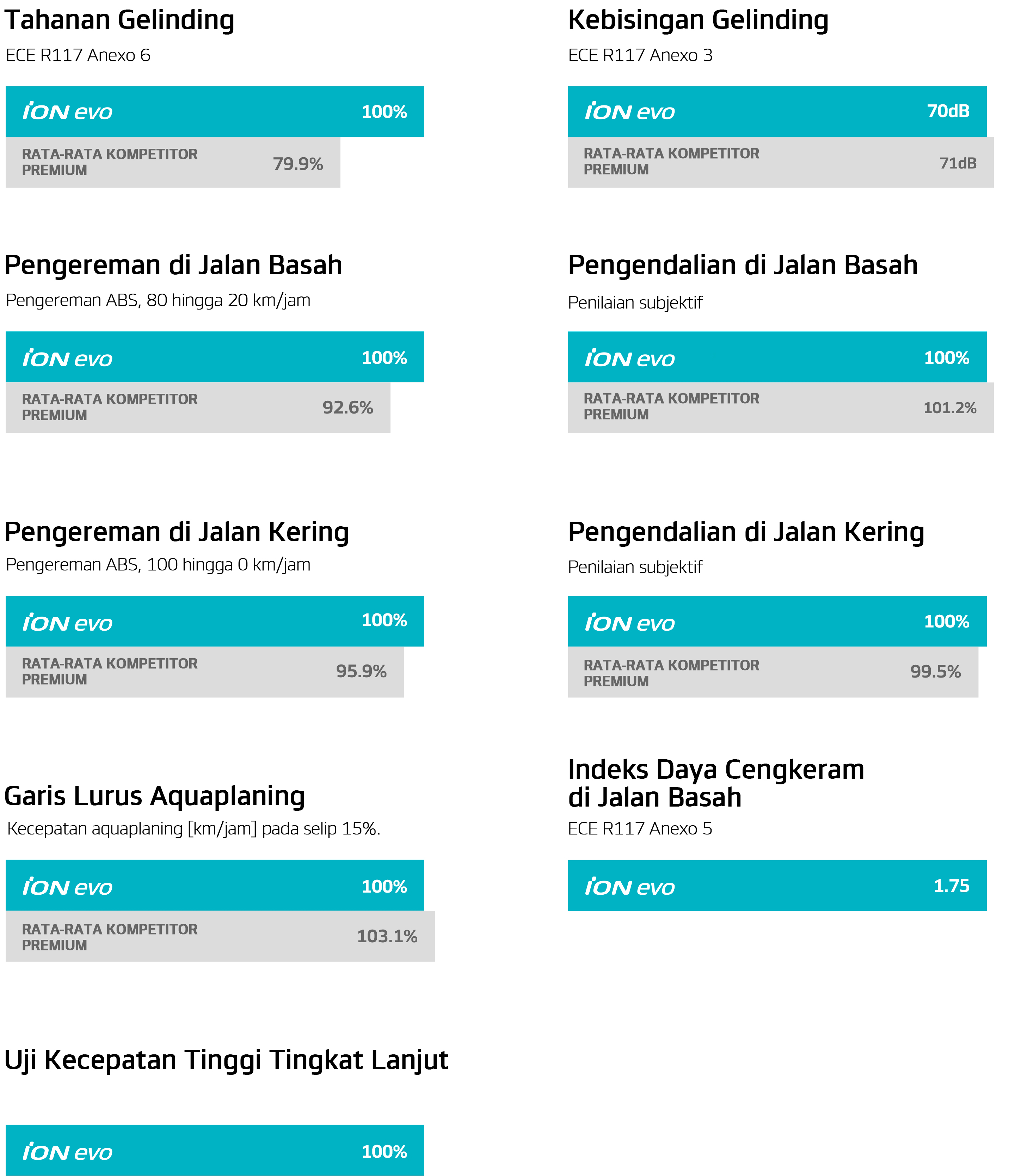Click the 101.2% wet handling competitor value
Image resolution: width=1015 pixels, height=1176 pixels.
point(950,408)
